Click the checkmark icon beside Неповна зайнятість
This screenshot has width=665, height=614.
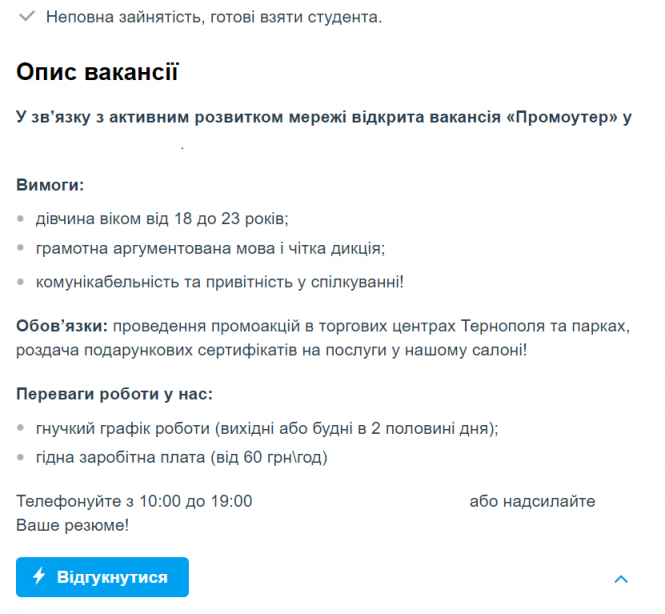coord(26,18)
